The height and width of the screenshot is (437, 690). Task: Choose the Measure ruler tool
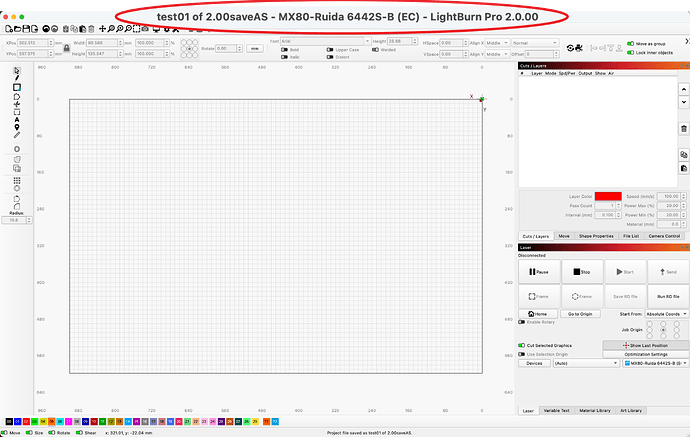click(x=17, y=135)
